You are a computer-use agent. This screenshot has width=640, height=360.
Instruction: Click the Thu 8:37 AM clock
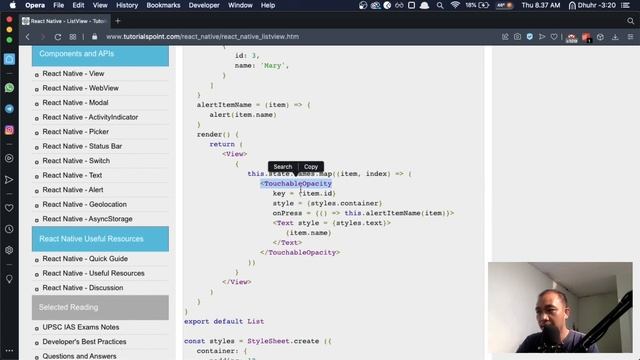(541, 5)
